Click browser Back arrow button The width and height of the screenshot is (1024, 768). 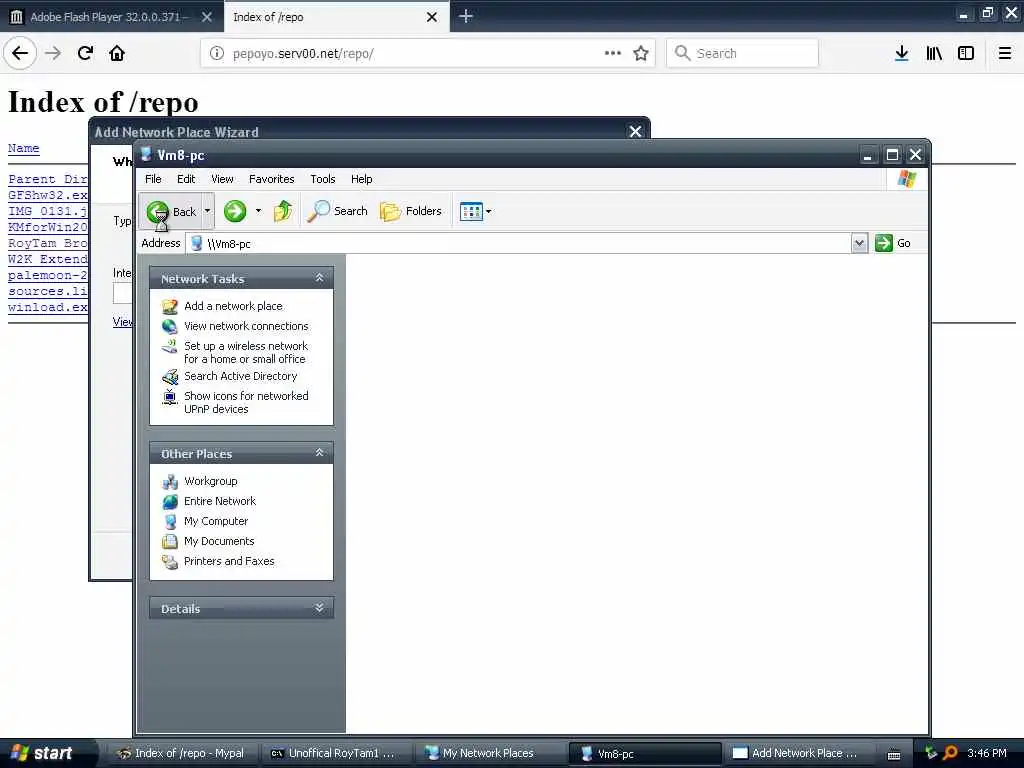20,53
